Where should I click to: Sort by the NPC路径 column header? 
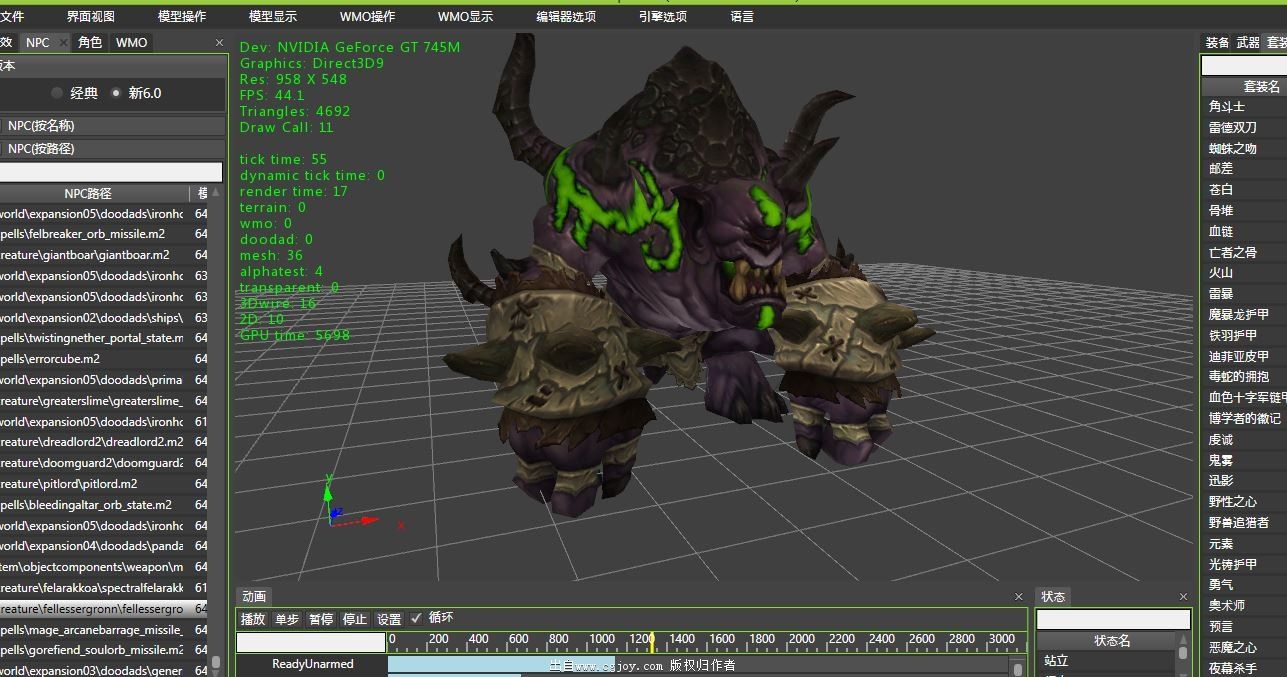[95, 193]
